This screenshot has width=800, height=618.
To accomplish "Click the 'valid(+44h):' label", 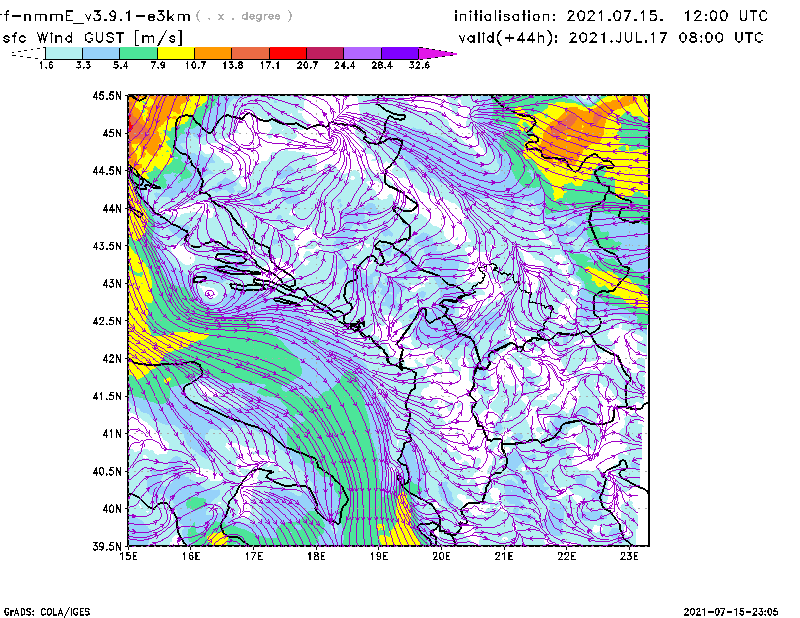I will click(x=509, y=38).
